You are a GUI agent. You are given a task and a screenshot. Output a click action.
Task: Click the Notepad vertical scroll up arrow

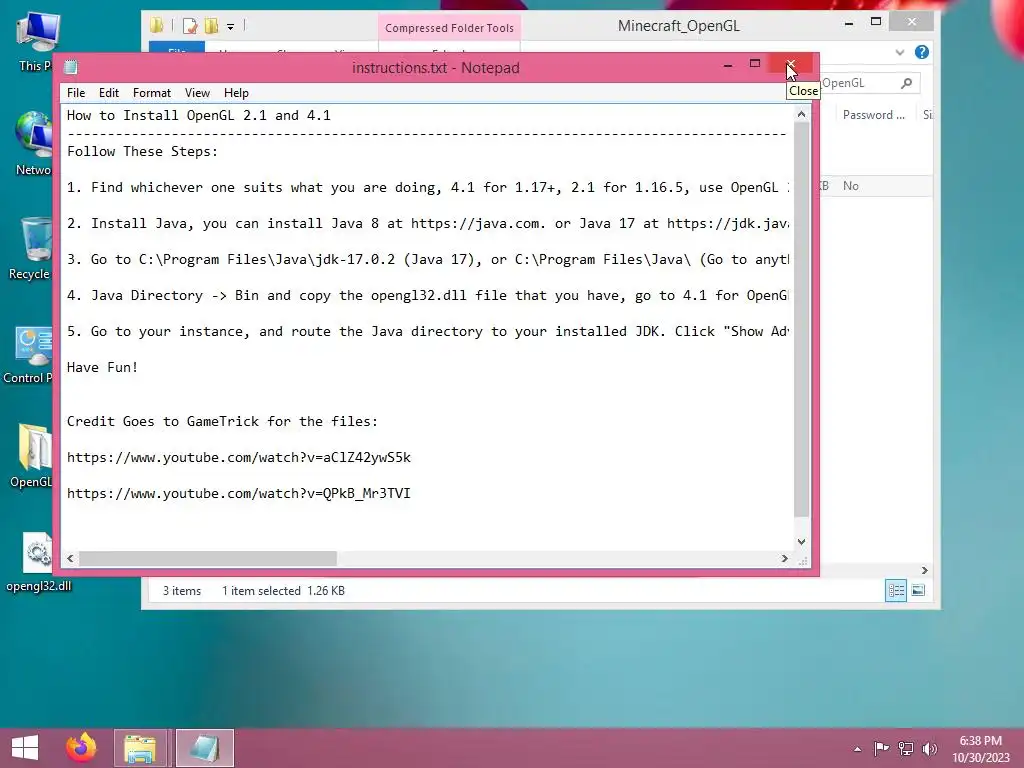coord(801,115)
